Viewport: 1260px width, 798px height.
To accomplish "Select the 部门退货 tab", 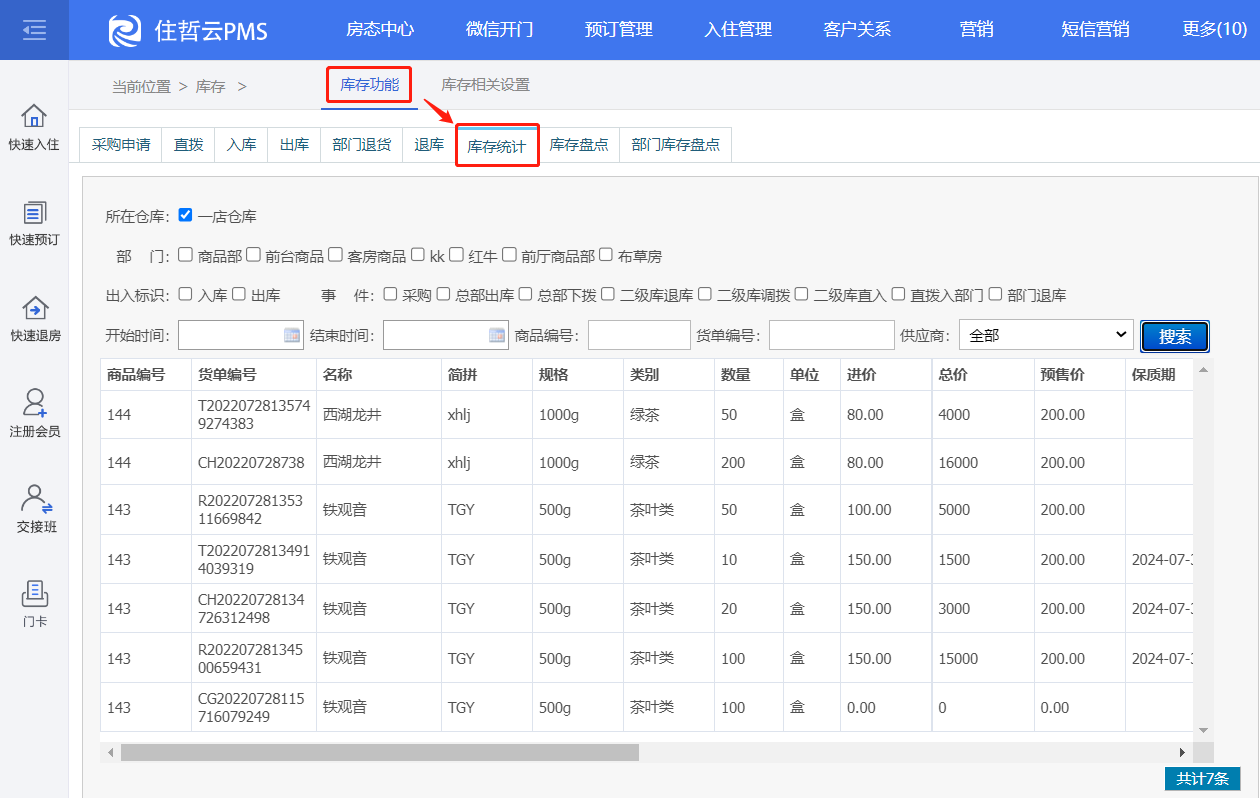I will pos(361,145).
